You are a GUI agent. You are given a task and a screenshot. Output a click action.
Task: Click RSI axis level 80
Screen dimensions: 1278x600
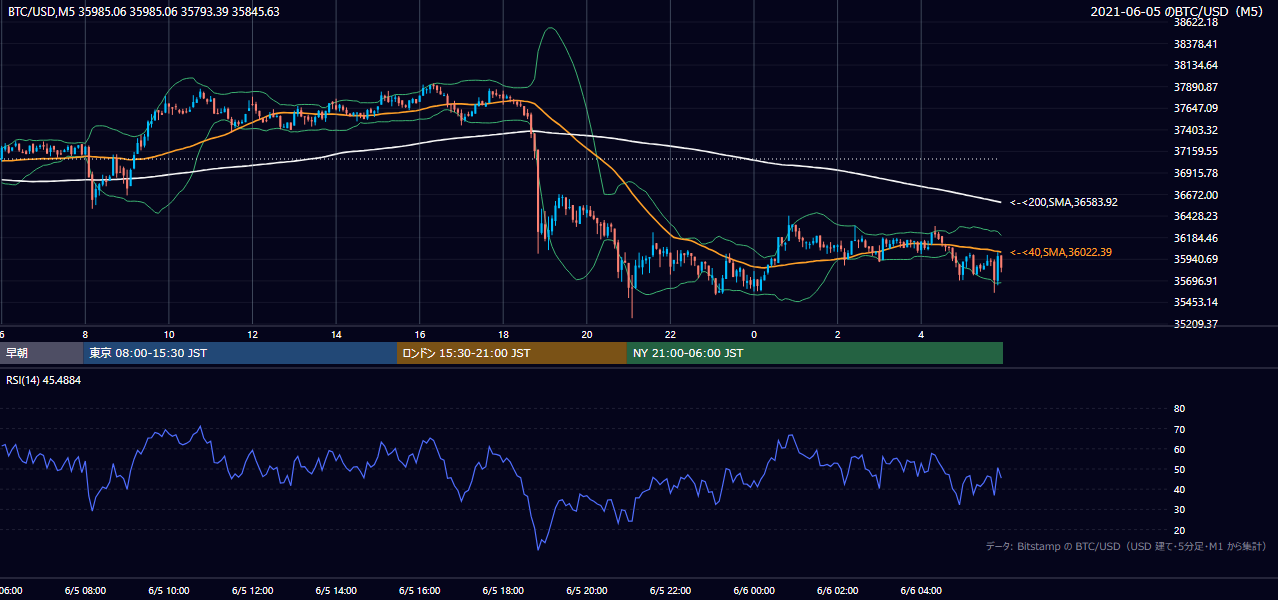pos(1179,409)
